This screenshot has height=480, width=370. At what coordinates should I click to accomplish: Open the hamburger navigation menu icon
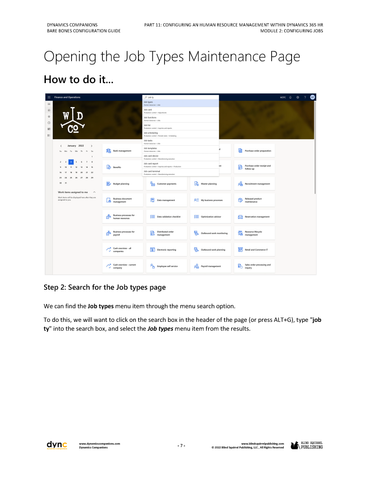pos(49,97)
